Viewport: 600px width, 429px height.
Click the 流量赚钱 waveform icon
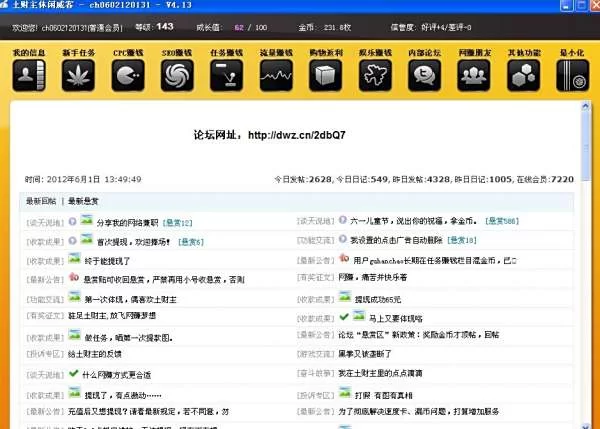[x=275, y=73]
